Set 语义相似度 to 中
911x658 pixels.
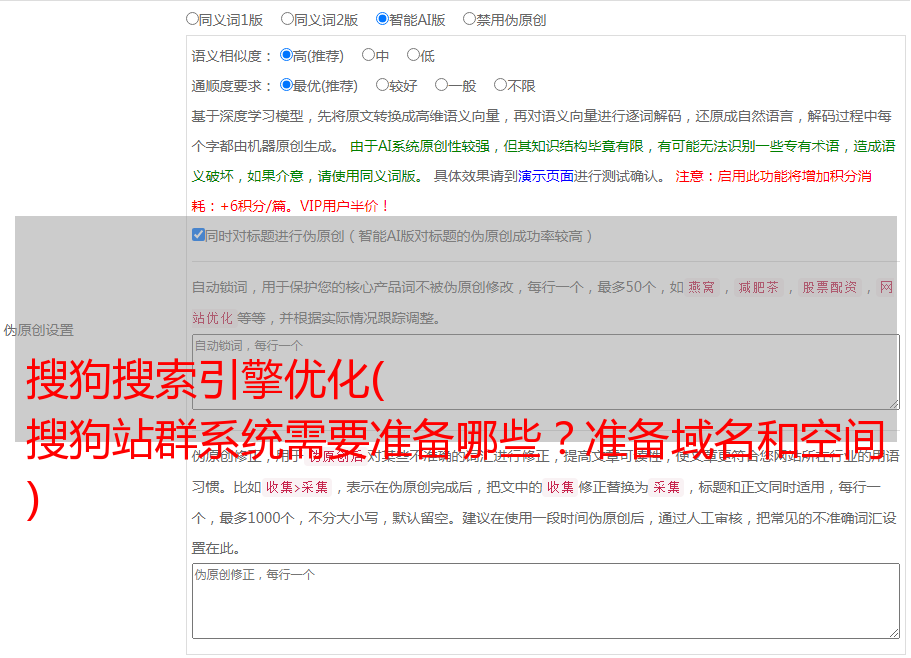click(x=368, y=55)
